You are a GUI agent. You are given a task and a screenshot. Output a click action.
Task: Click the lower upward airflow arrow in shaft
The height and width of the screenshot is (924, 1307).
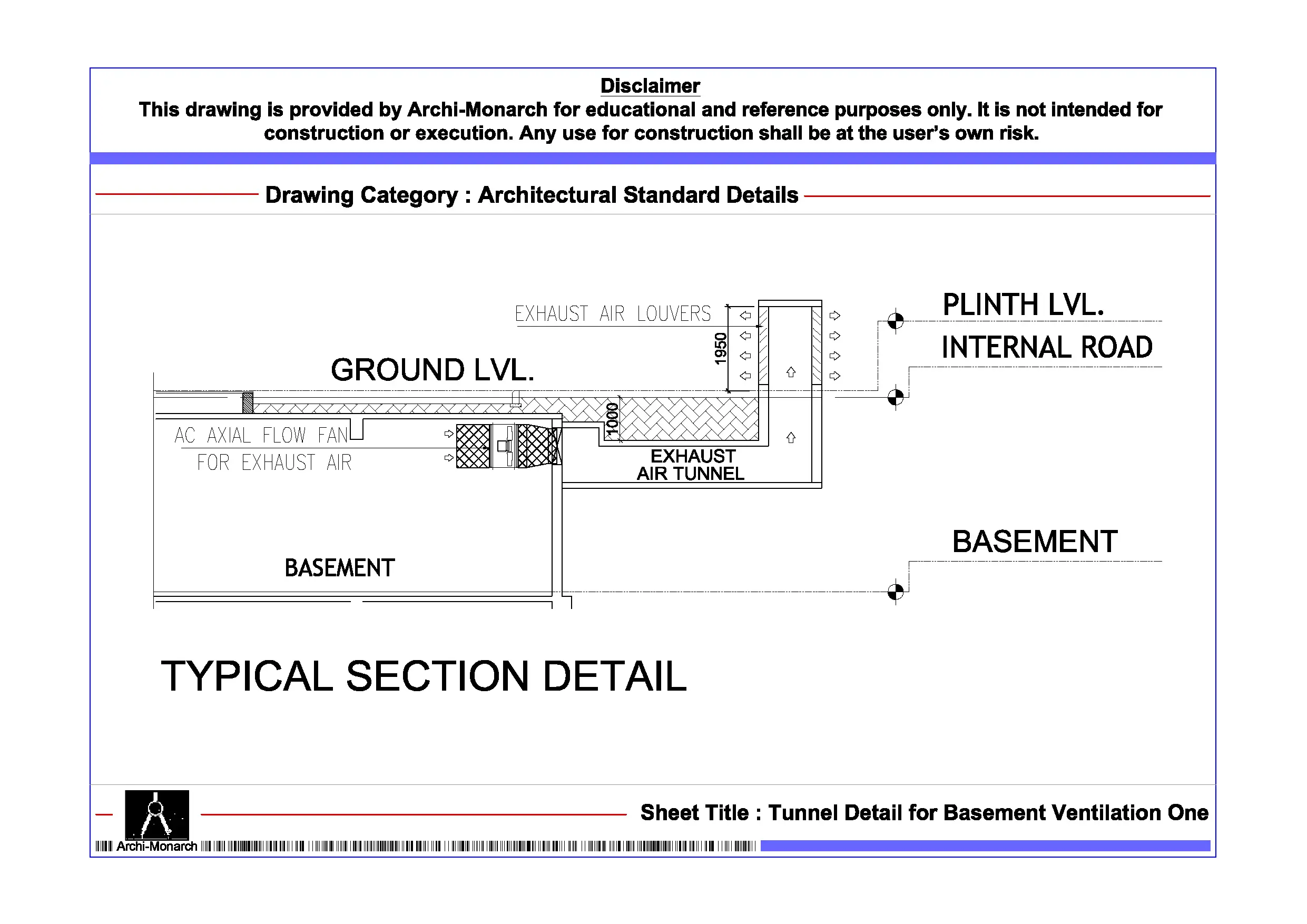click(x=791, y=438)
